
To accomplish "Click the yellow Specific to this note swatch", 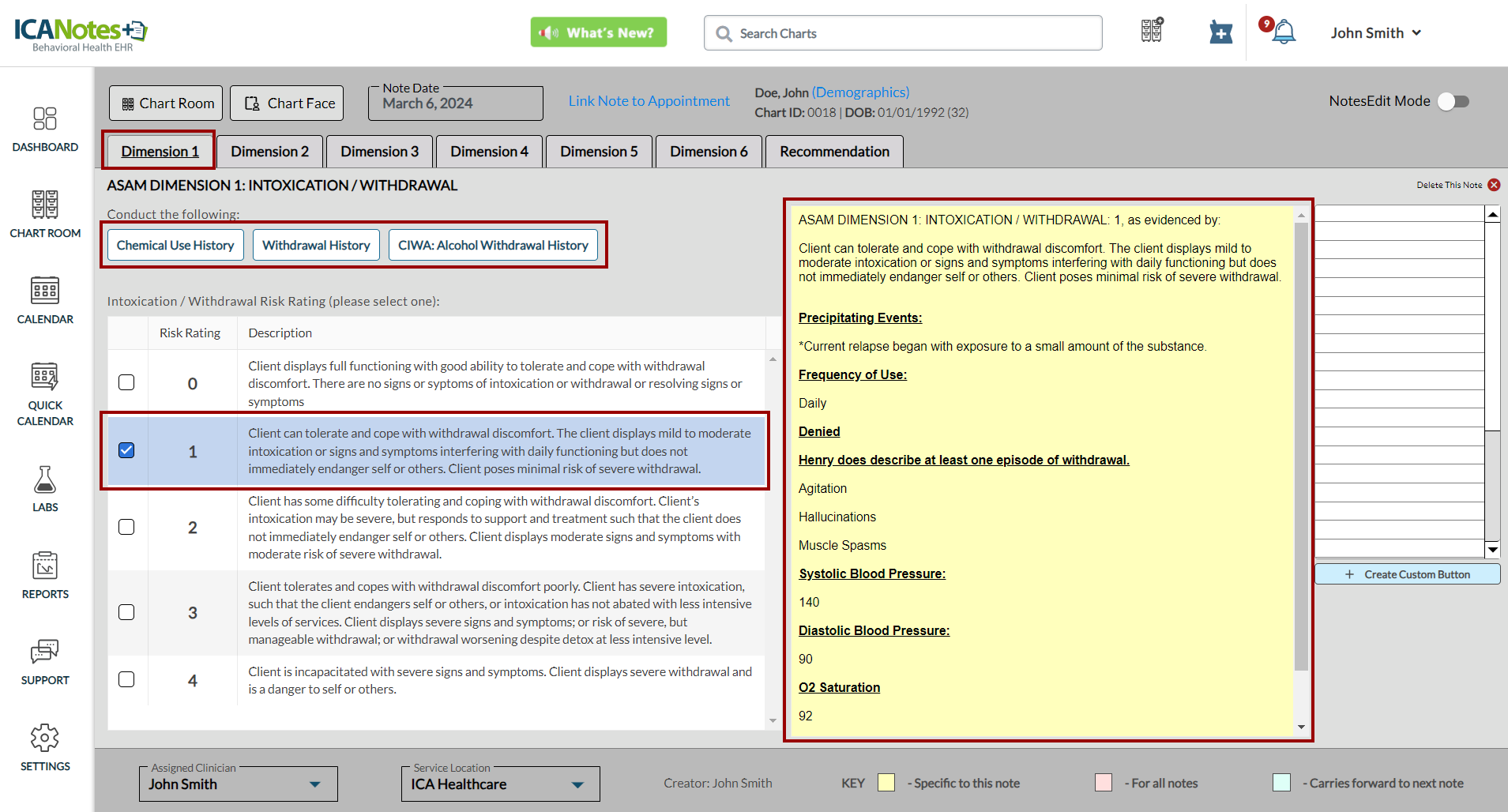I will [886, 783].
